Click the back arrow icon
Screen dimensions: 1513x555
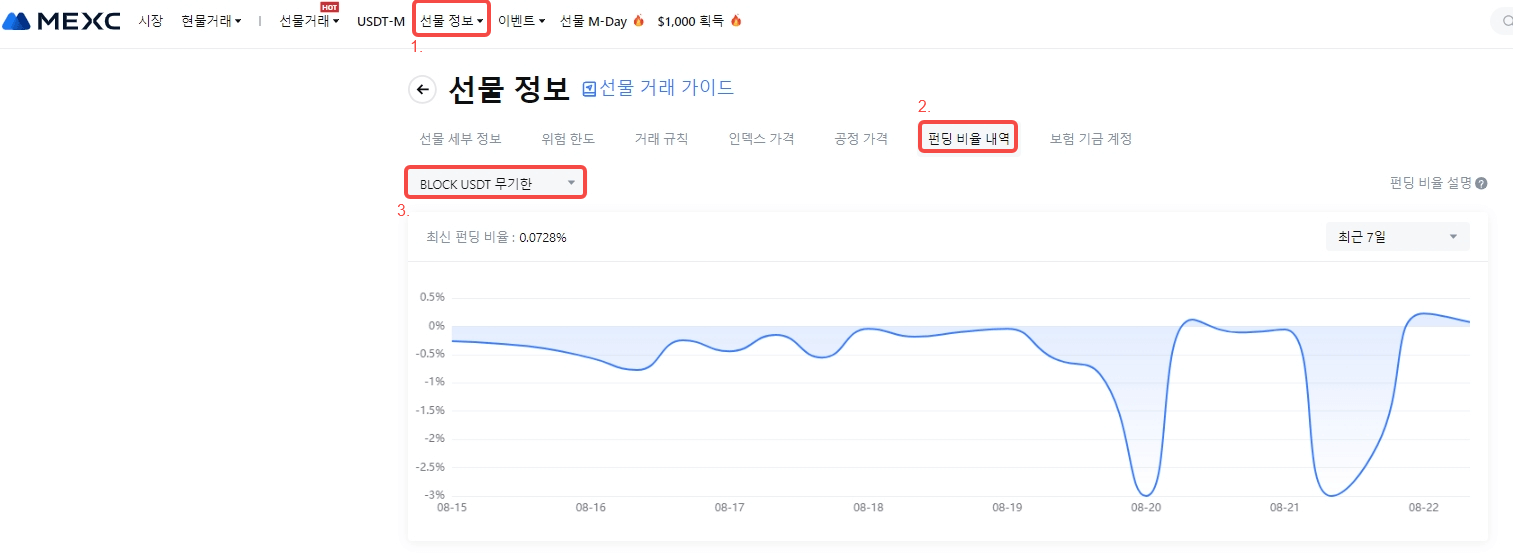coord(423,90)
